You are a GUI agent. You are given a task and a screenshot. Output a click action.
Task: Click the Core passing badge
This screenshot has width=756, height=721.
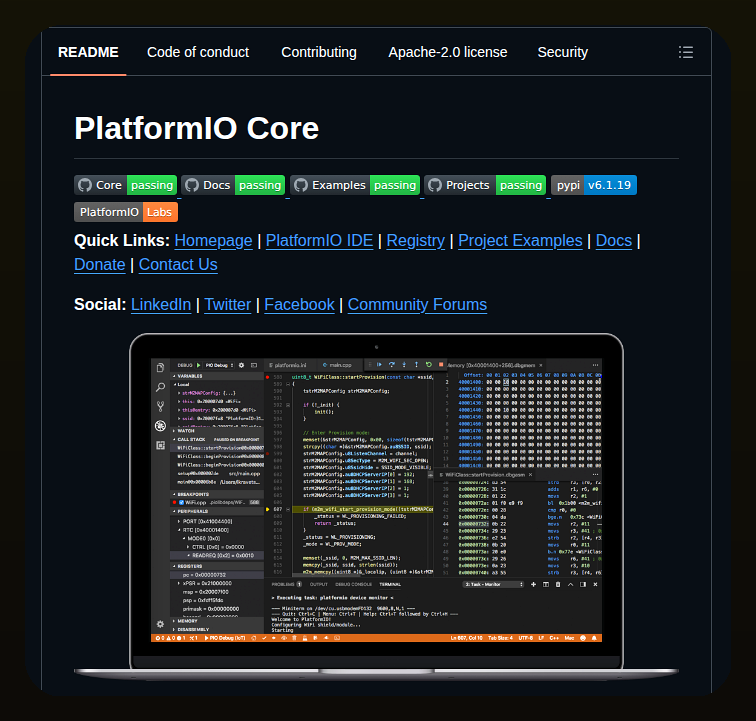[x=125, y=185]
